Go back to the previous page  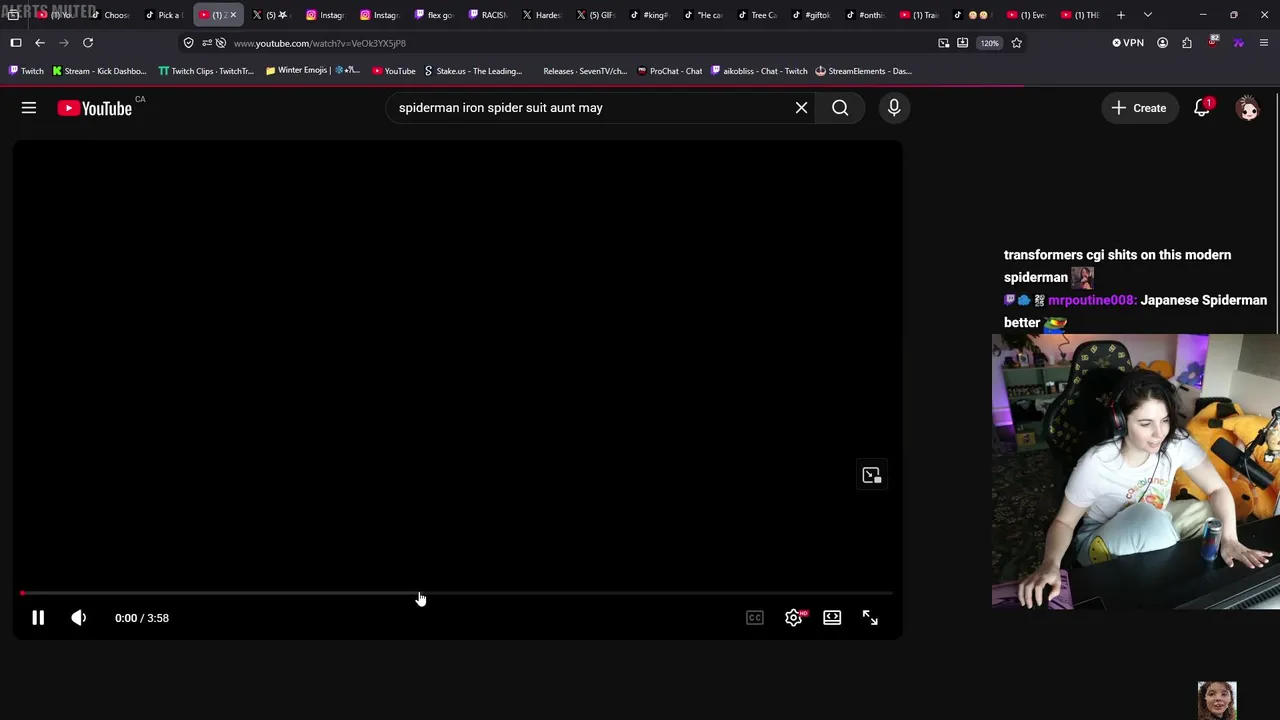pyautogui.click(x=40, y=43)
